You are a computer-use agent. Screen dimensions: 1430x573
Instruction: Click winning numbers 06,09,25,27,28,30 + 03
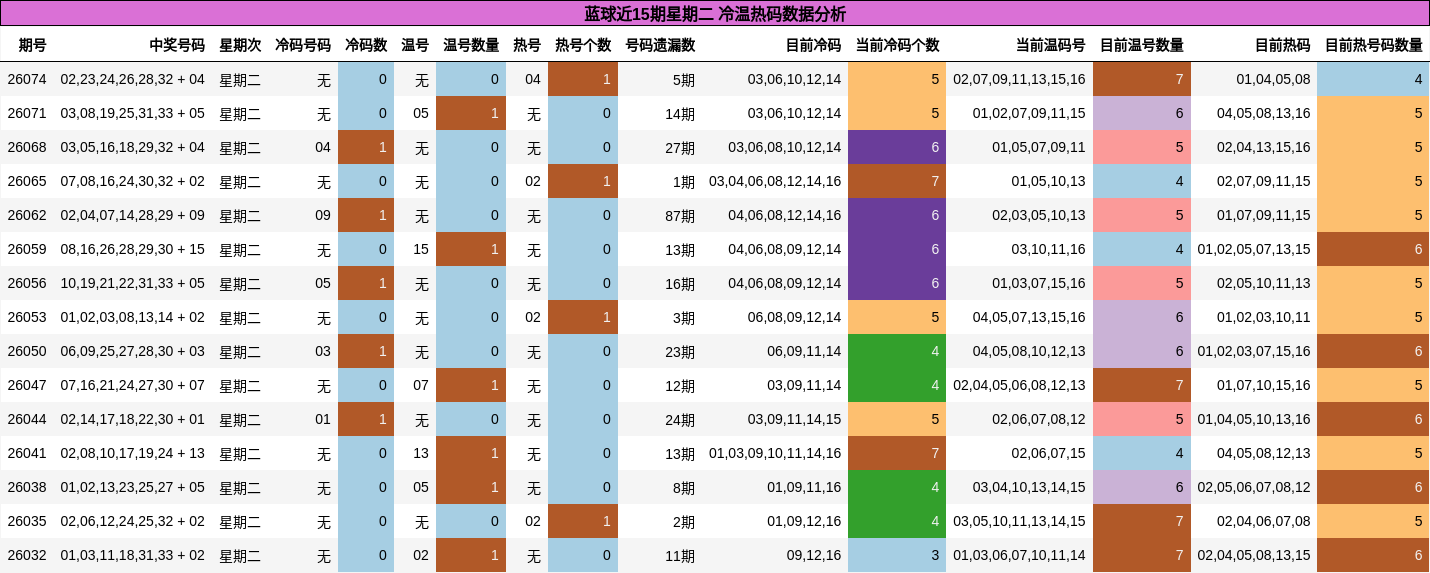(x=133, y=351)
